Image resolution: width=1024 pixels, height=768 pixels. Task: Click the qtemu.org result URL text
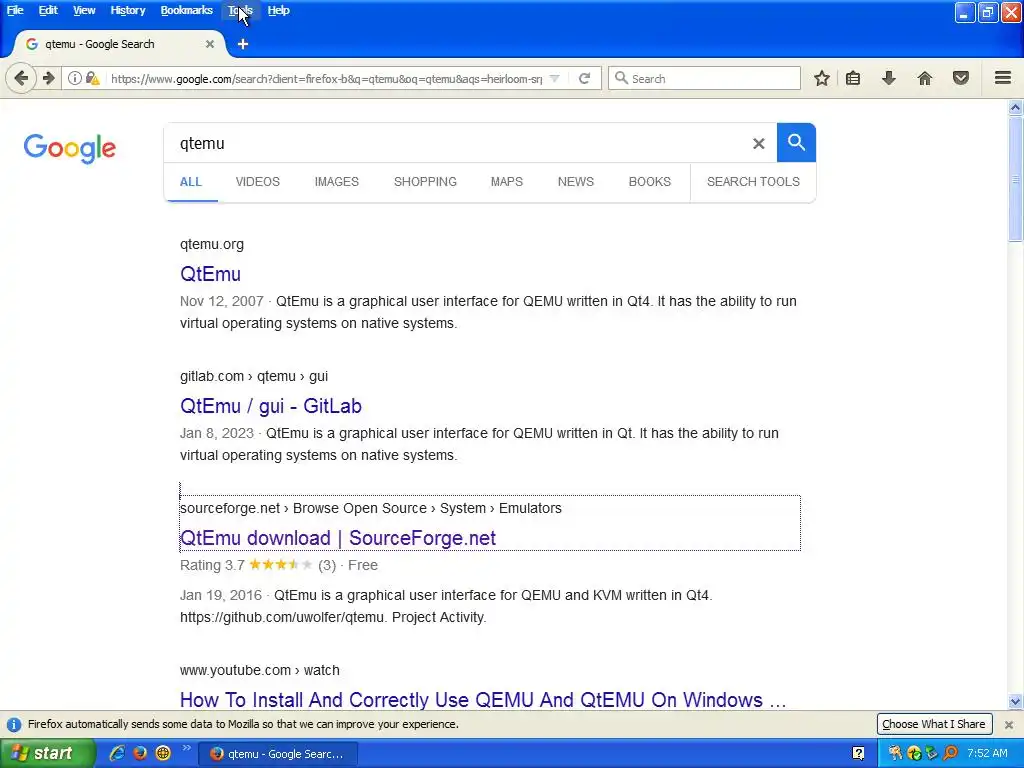pos(212,244)
